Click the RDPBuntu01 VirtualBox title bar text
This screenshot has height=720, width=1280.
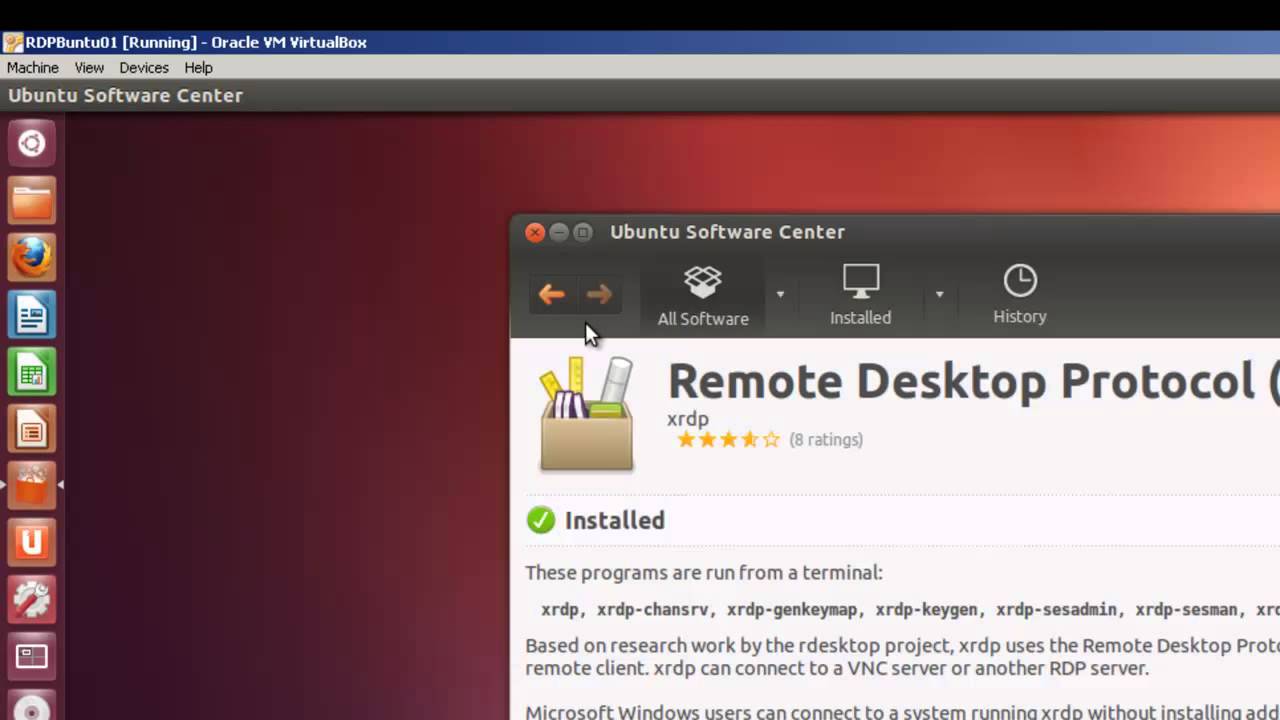(196, 42)
